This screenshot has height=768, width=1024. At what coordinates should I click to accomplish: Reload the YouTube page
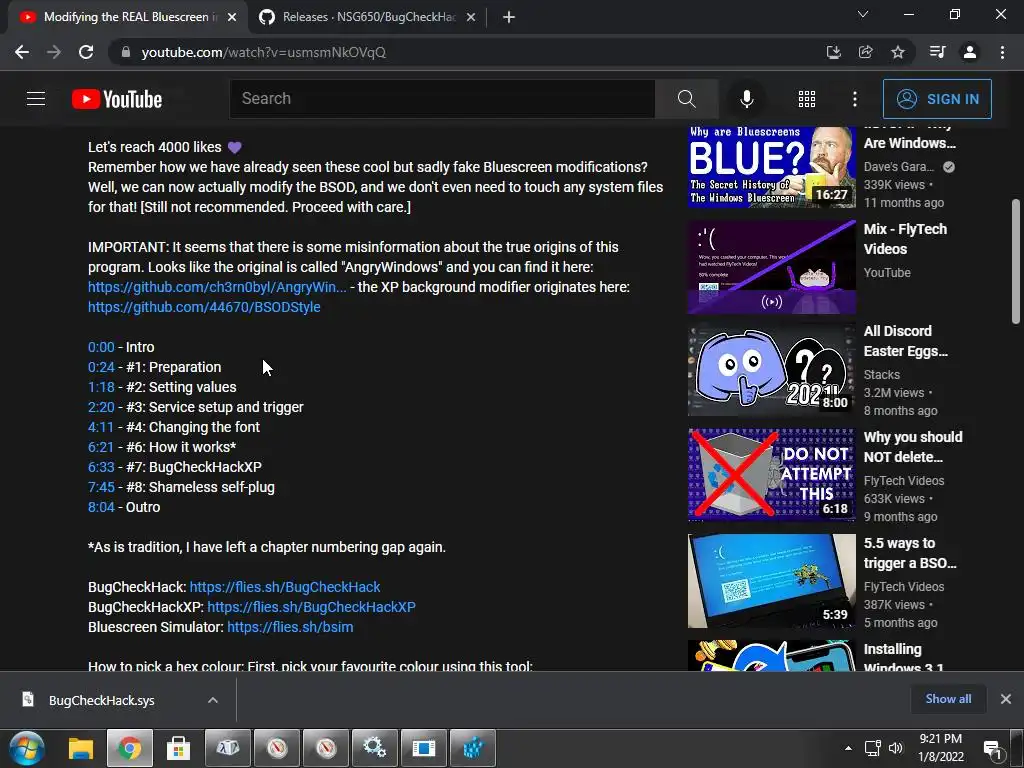click(86, 52)
